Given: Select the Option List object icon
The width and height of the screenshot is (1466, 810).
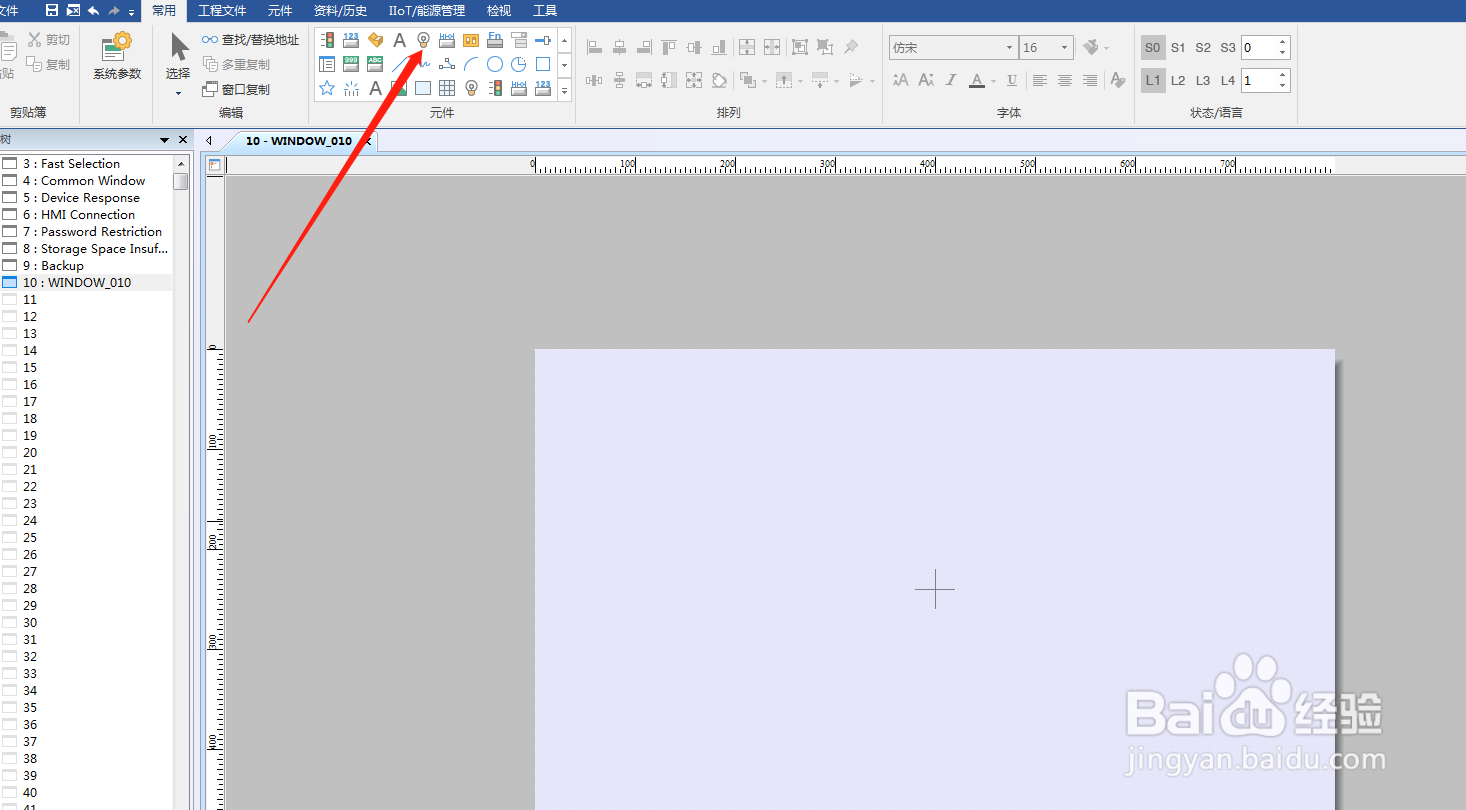Looking at the screenshot, I should (x=519, y=40).
